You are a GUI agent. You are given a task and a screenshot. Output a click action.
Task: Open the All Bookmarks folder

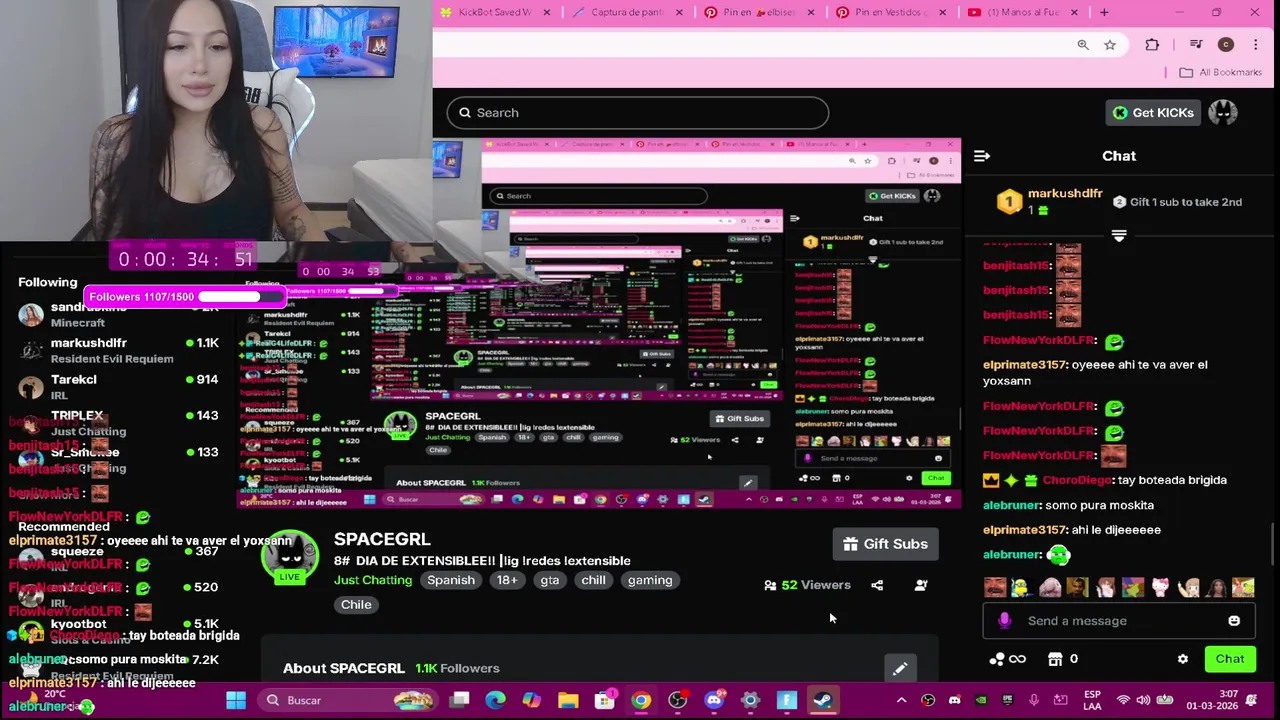pos(1220,72)
